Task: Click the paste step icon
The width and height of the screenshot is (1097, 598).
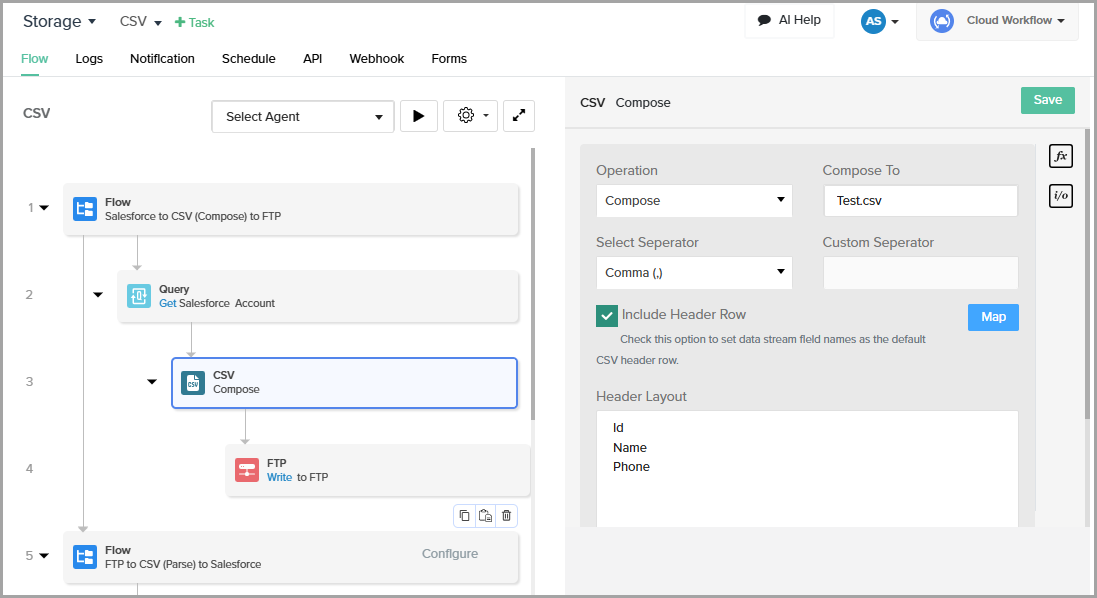Action: coord(485,516)
